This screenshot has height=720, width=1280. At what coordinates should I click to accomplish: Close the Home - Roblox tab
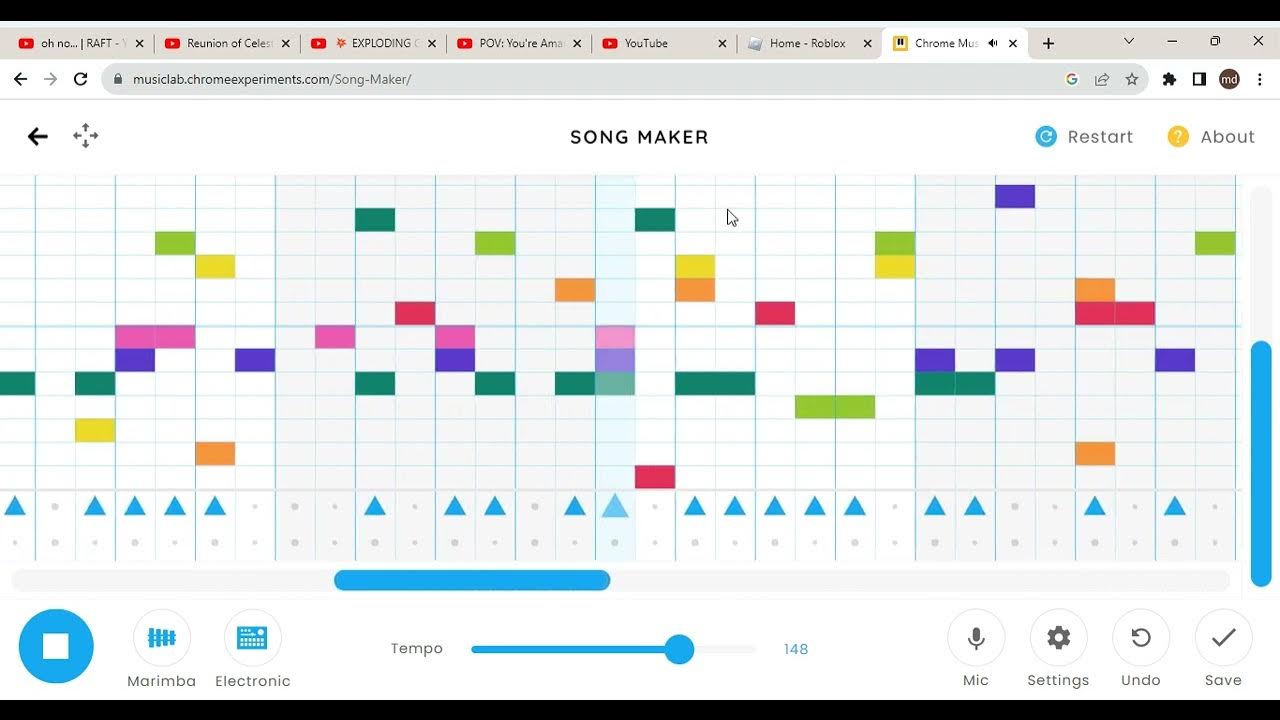pos(867,43)
